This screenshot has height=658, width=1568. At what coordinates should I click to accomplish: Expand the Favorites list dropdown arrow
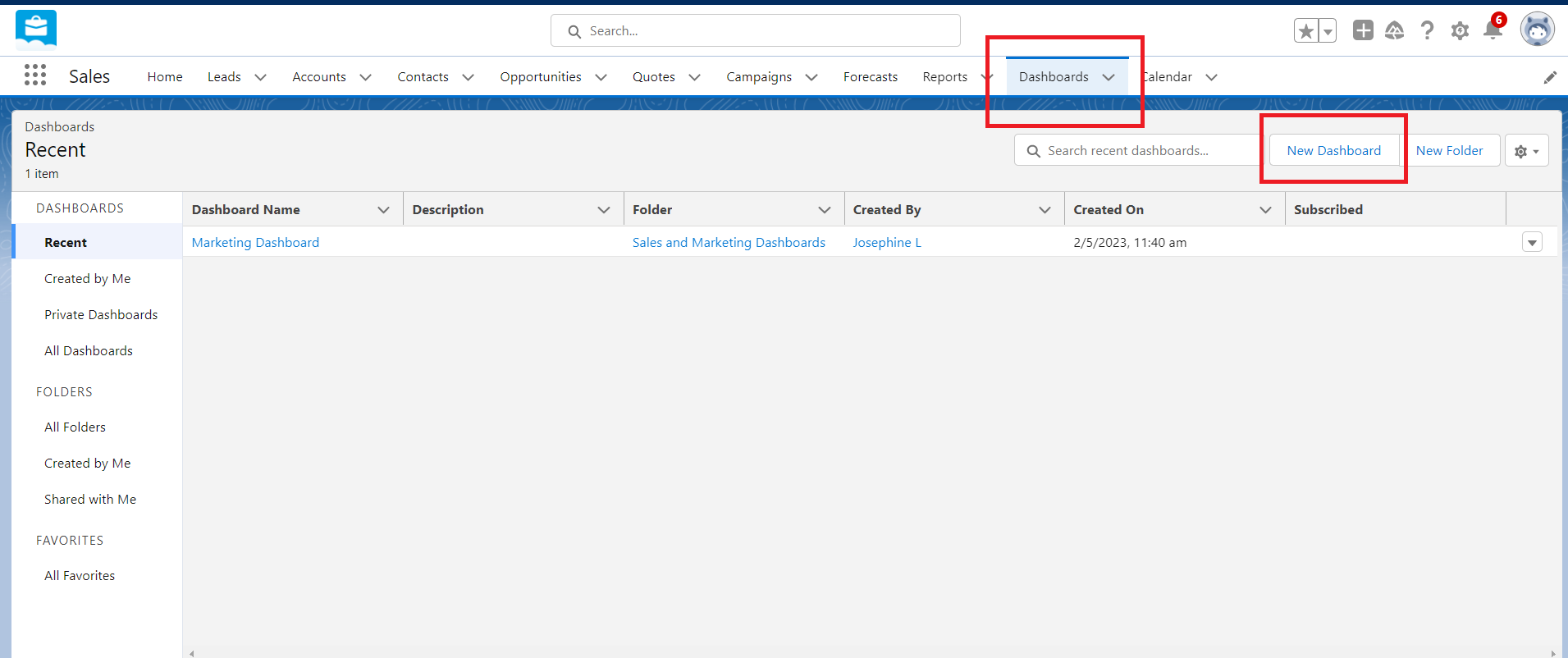1328,31
